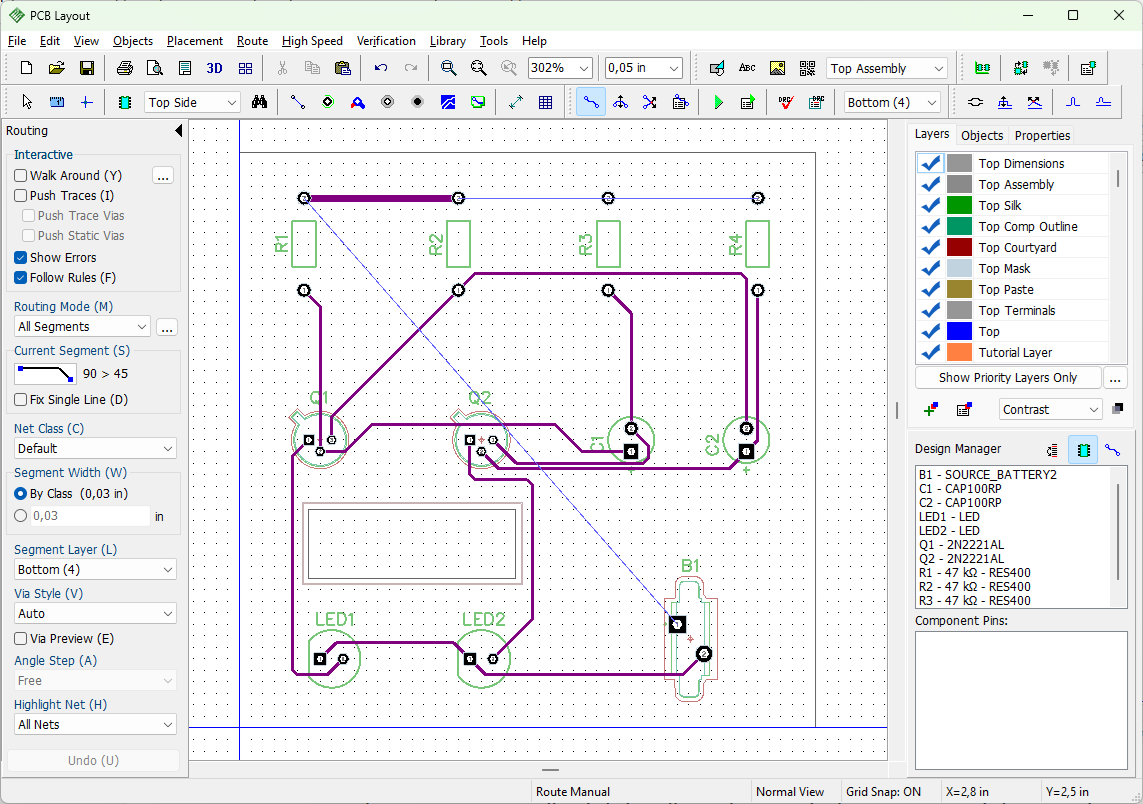Open the Placement menu

coord(195,41)
